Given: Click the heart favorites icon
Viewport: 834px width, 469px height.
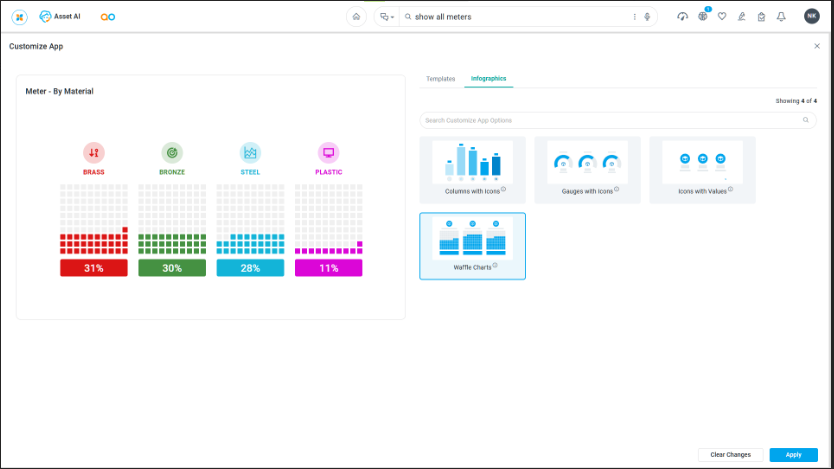Looking at the screenshot, I should (722, 17).
